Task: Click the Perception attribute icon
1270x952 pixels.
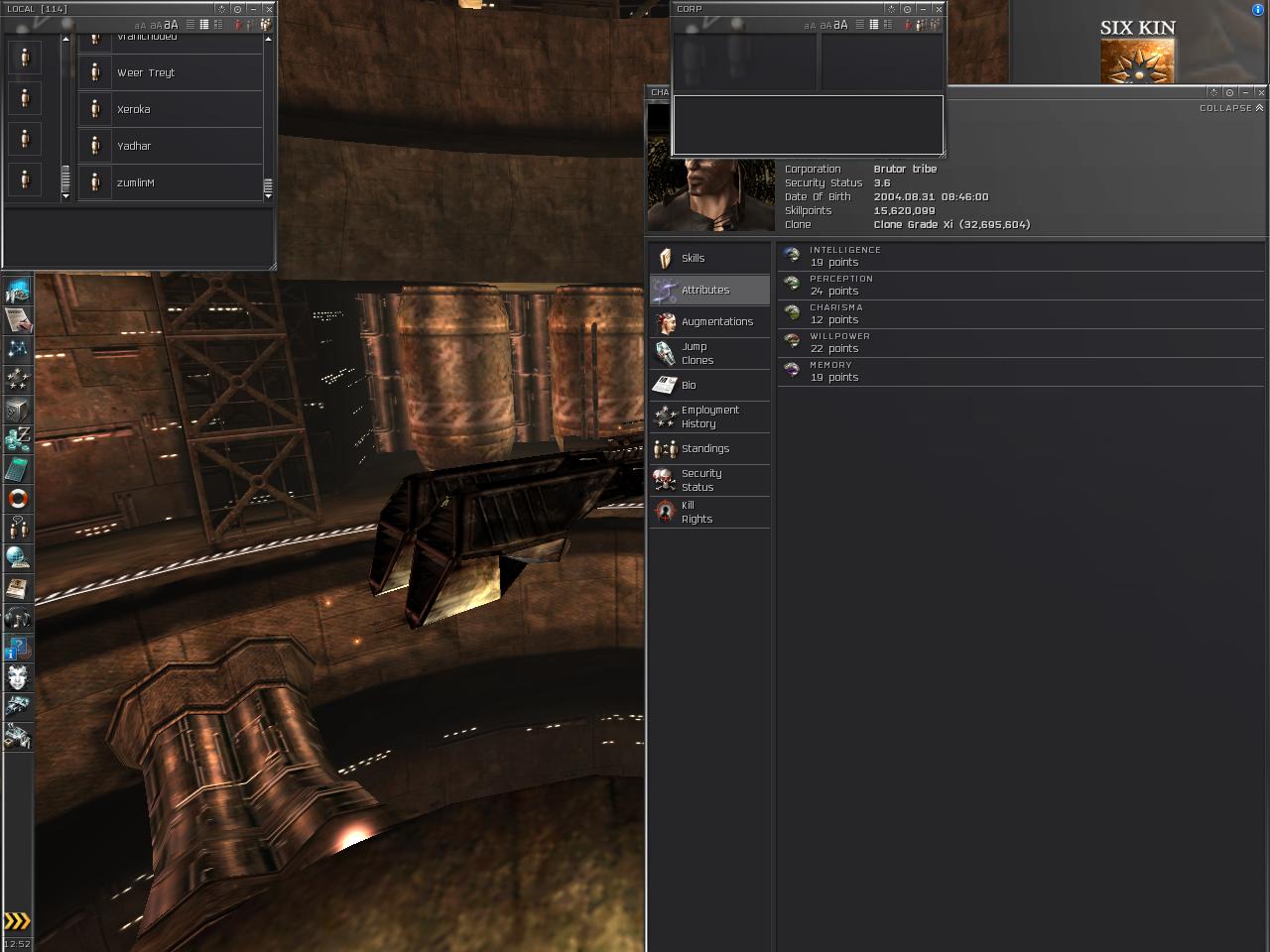Action: pyautogui.click(x=792, y=285)
